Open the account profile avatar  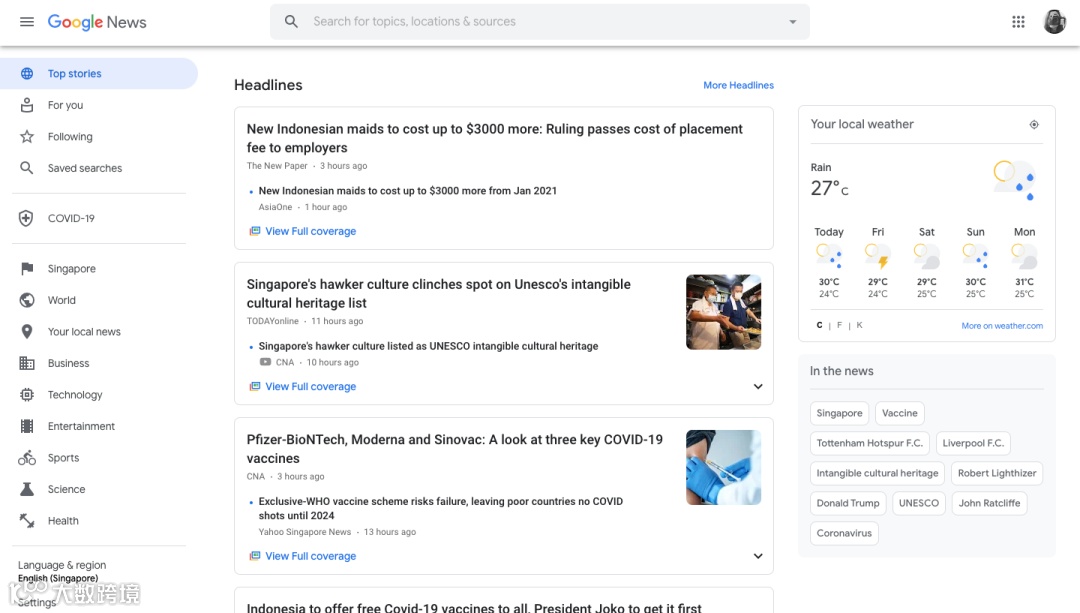tap(1054, 21)
